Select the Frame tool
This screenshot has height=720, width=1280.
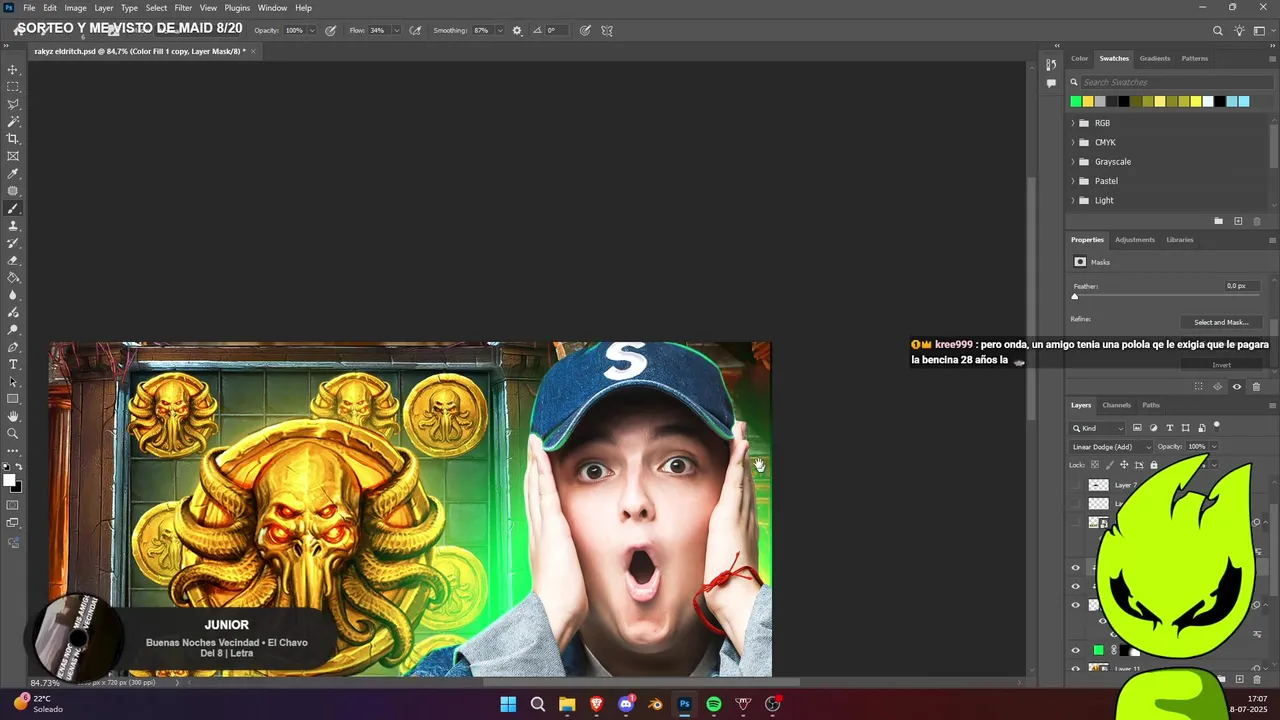(13, 156)
